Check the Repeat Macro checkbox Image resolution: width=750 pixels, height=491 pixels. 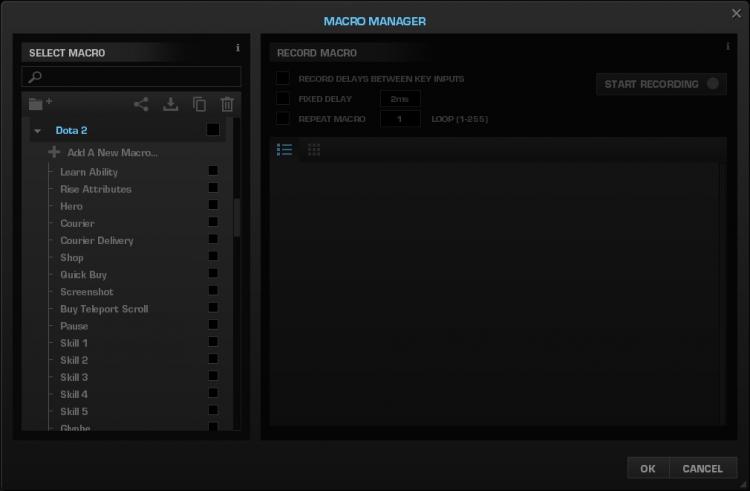point(283,119)
